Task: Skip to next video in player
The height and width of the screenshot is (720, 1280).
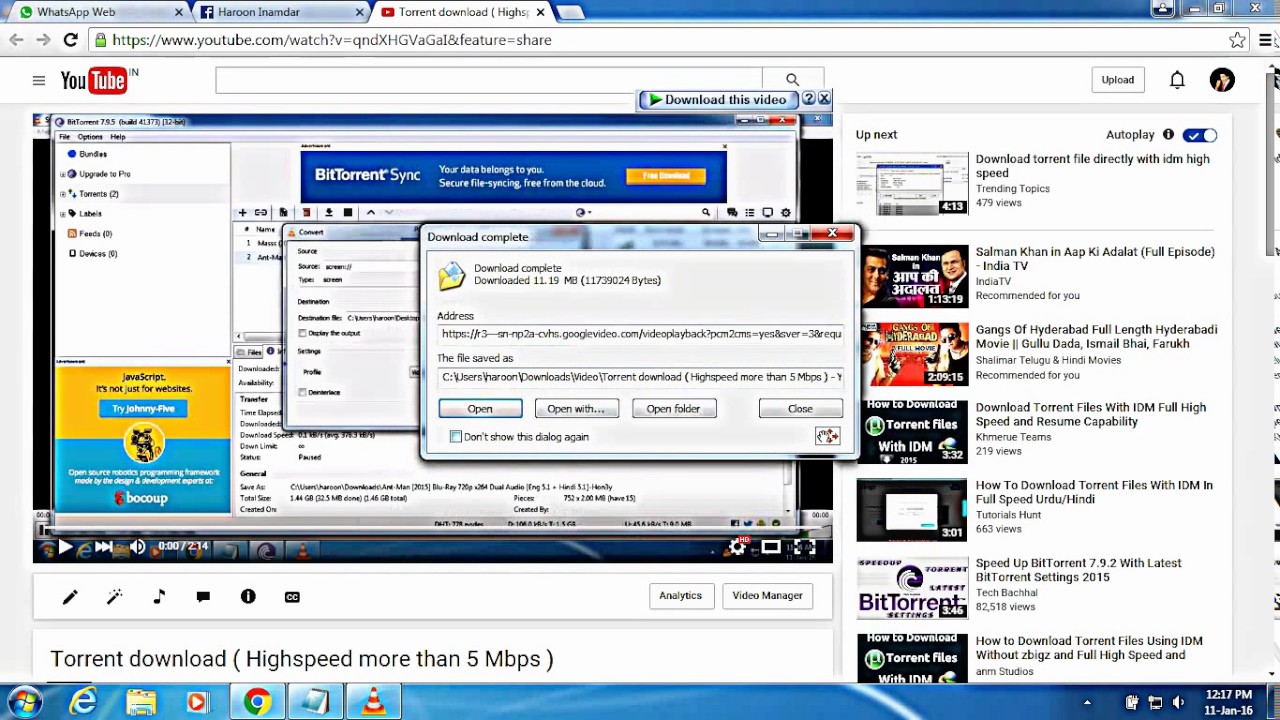Action: tap(103, 547)
